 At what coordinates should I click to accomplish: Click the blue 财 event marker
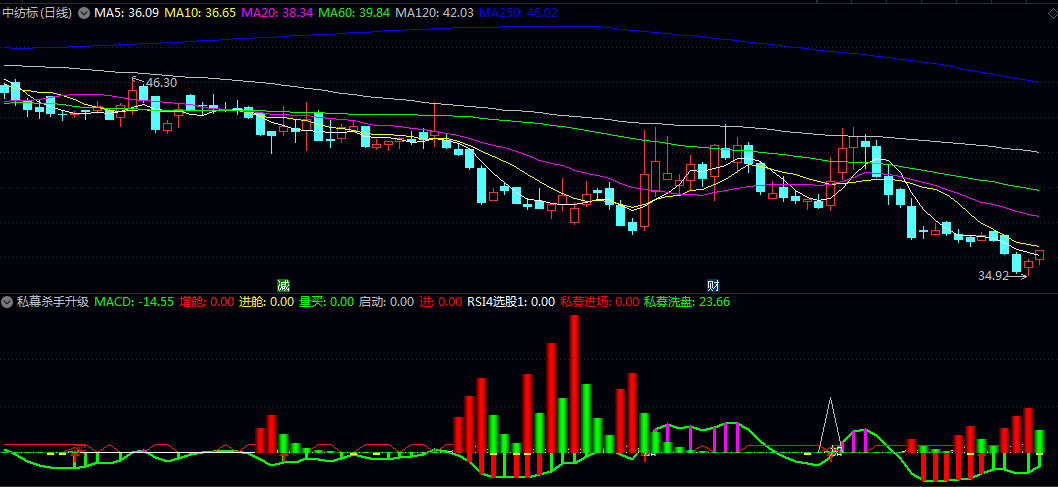[x=713, y=285]
